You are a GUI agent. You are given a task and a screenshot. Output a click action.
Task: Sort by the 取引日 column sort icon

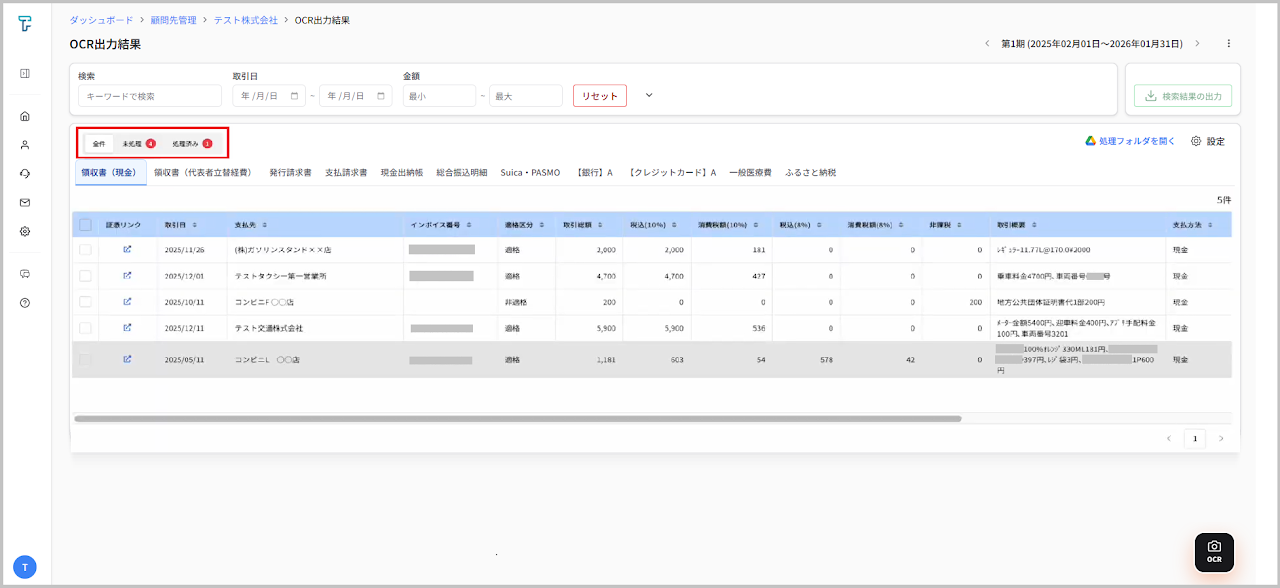pos(194,225)
